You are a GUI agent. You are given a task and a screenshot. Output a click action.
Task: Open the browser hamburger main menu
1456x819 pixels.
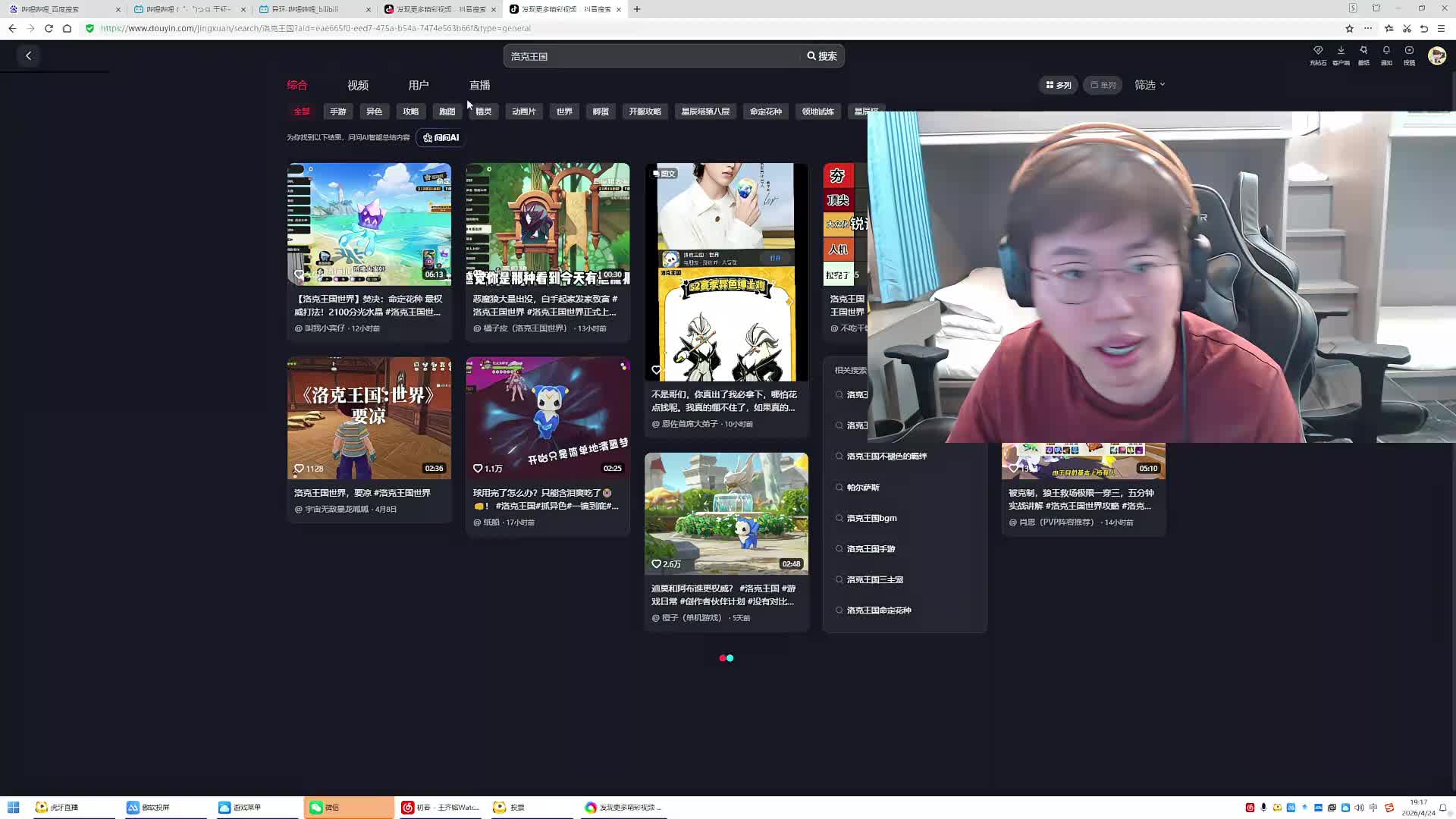[1441, 28]
